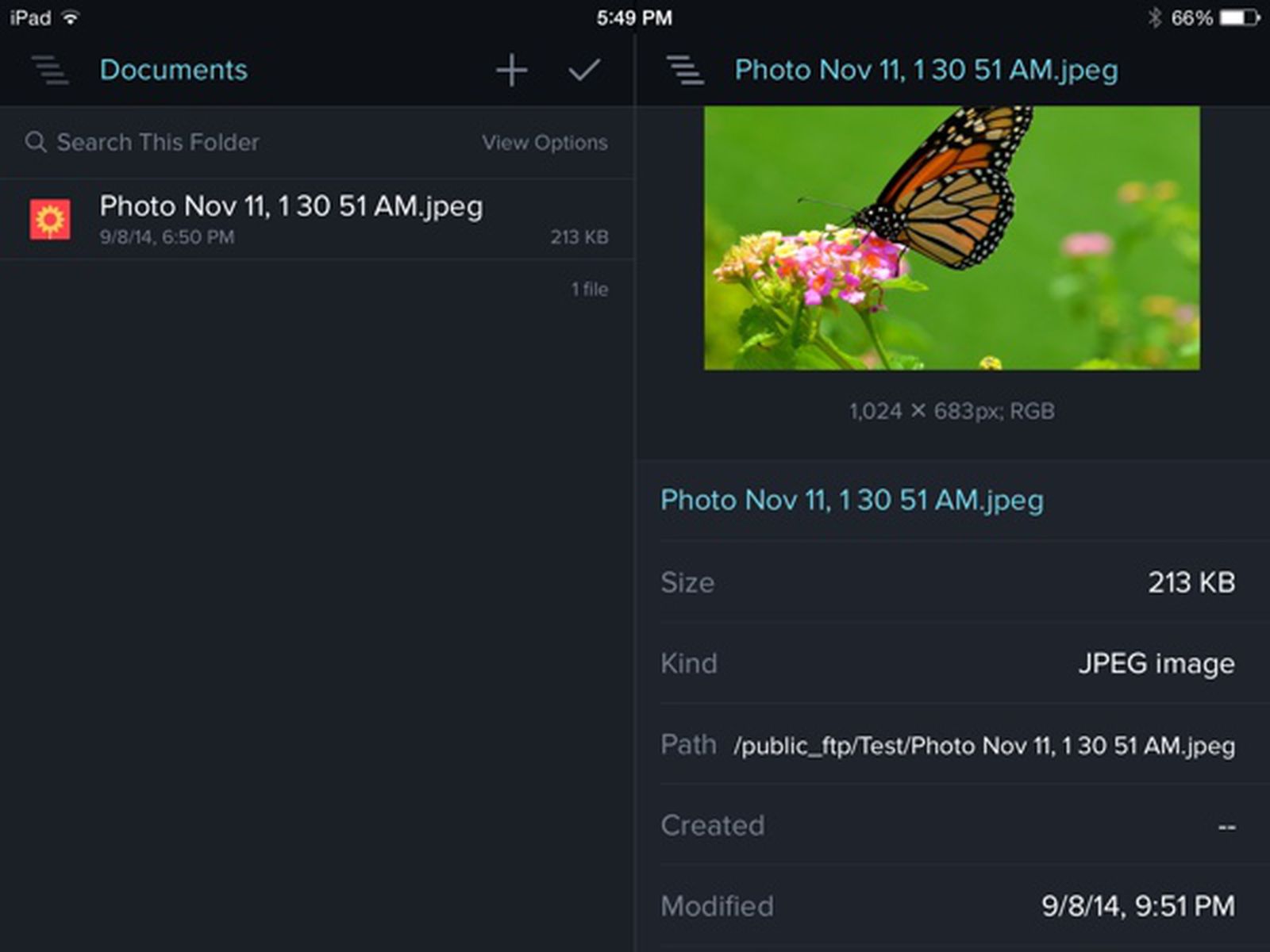Focus the Search This Folder field
The height and width of the screenshot is (952, 1270).
click(158, 143)
